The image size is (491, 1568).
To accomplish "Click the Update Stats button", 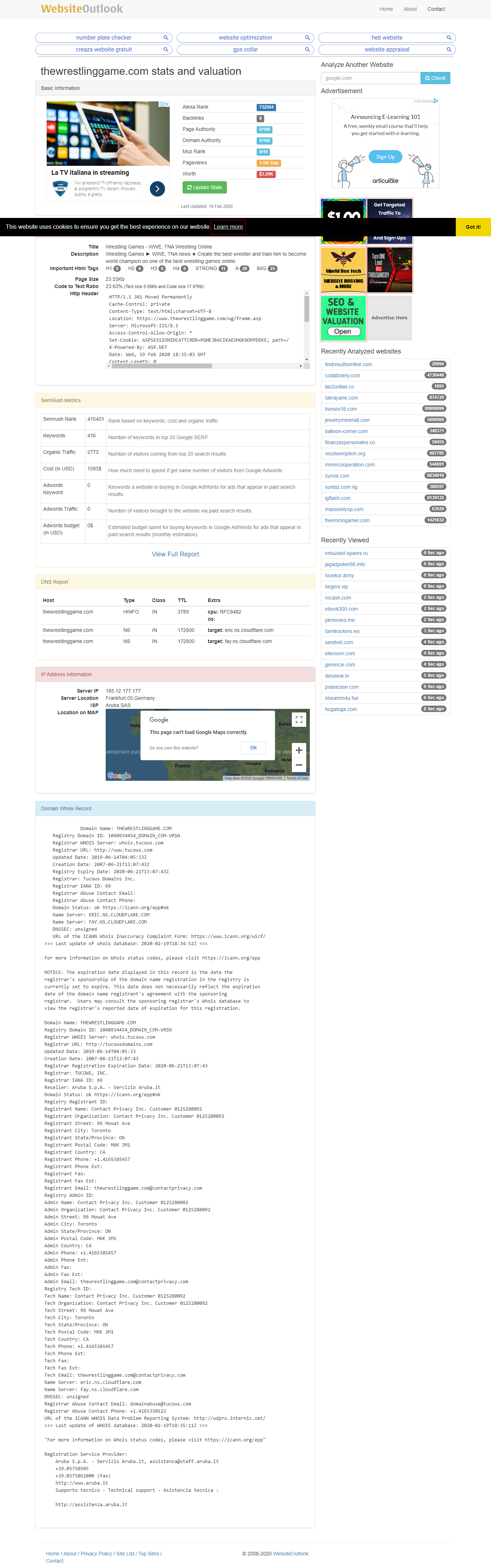I will (205, 187).
